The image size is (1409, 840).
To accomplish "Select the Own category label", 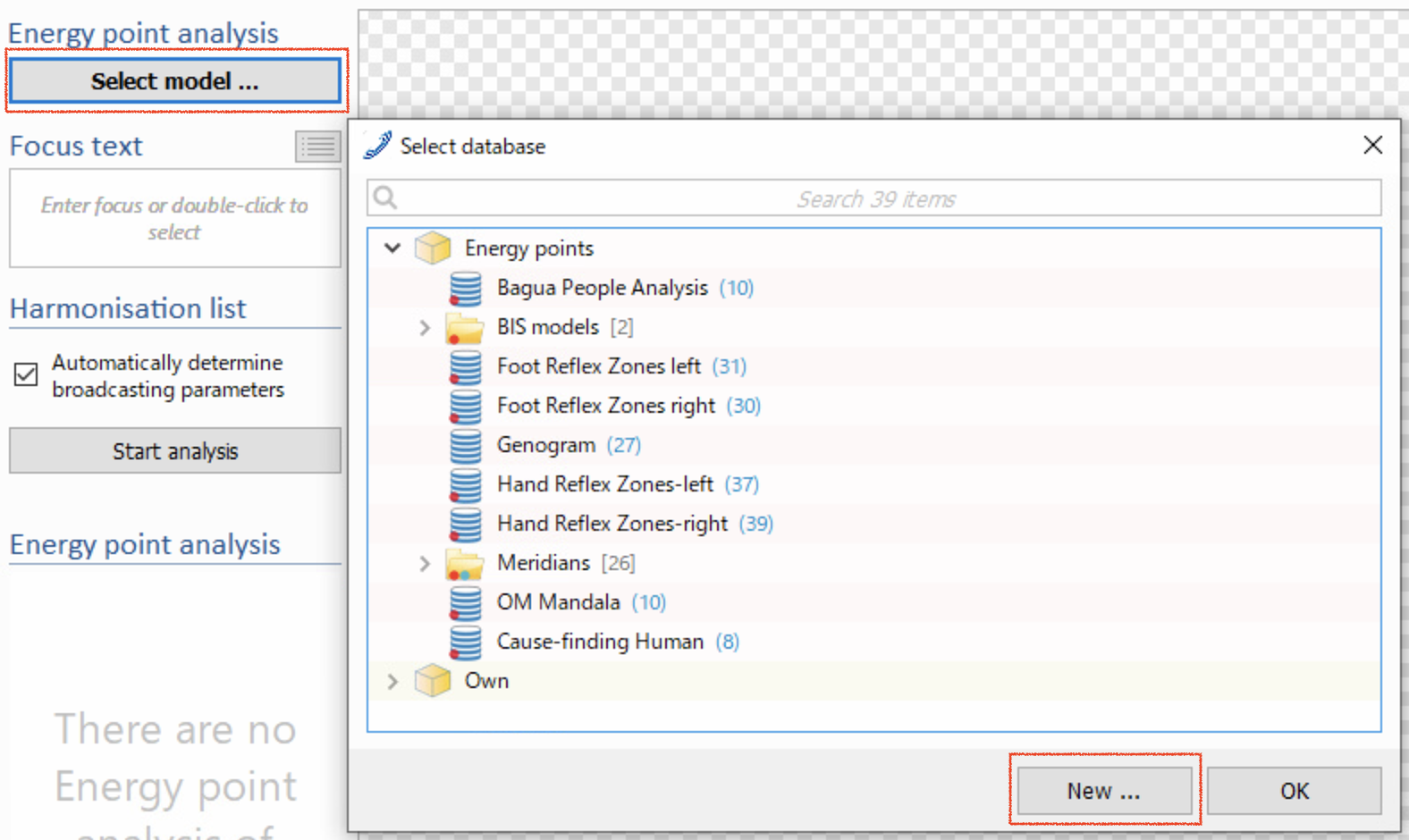I will [486, 681].
